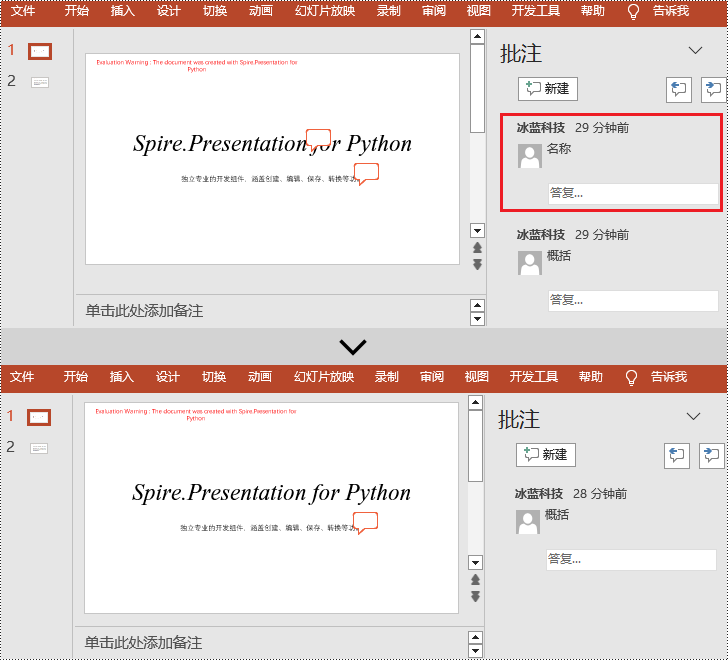Open 文件 menu in bottom window
This screenshot has width=728, height=660.
[x=22, y=376]
